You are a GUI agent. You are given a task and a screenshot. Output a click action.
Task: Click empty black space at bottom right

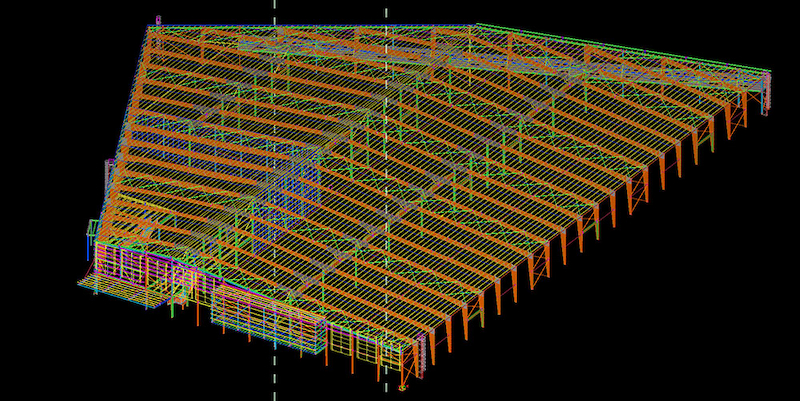[700, 340]
